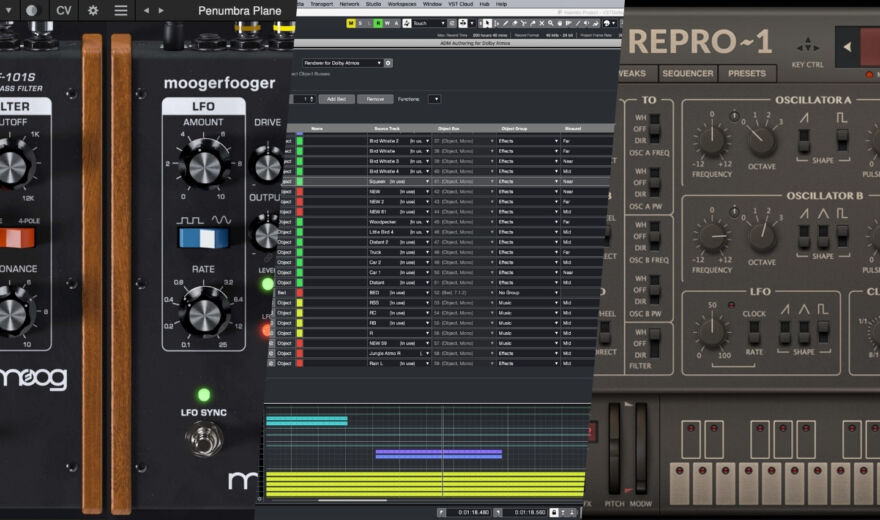This screenshot has width=880, height=520.
Task: Open the Renderer for Dolby Atmos dropdown
Action: pos(342,63)
